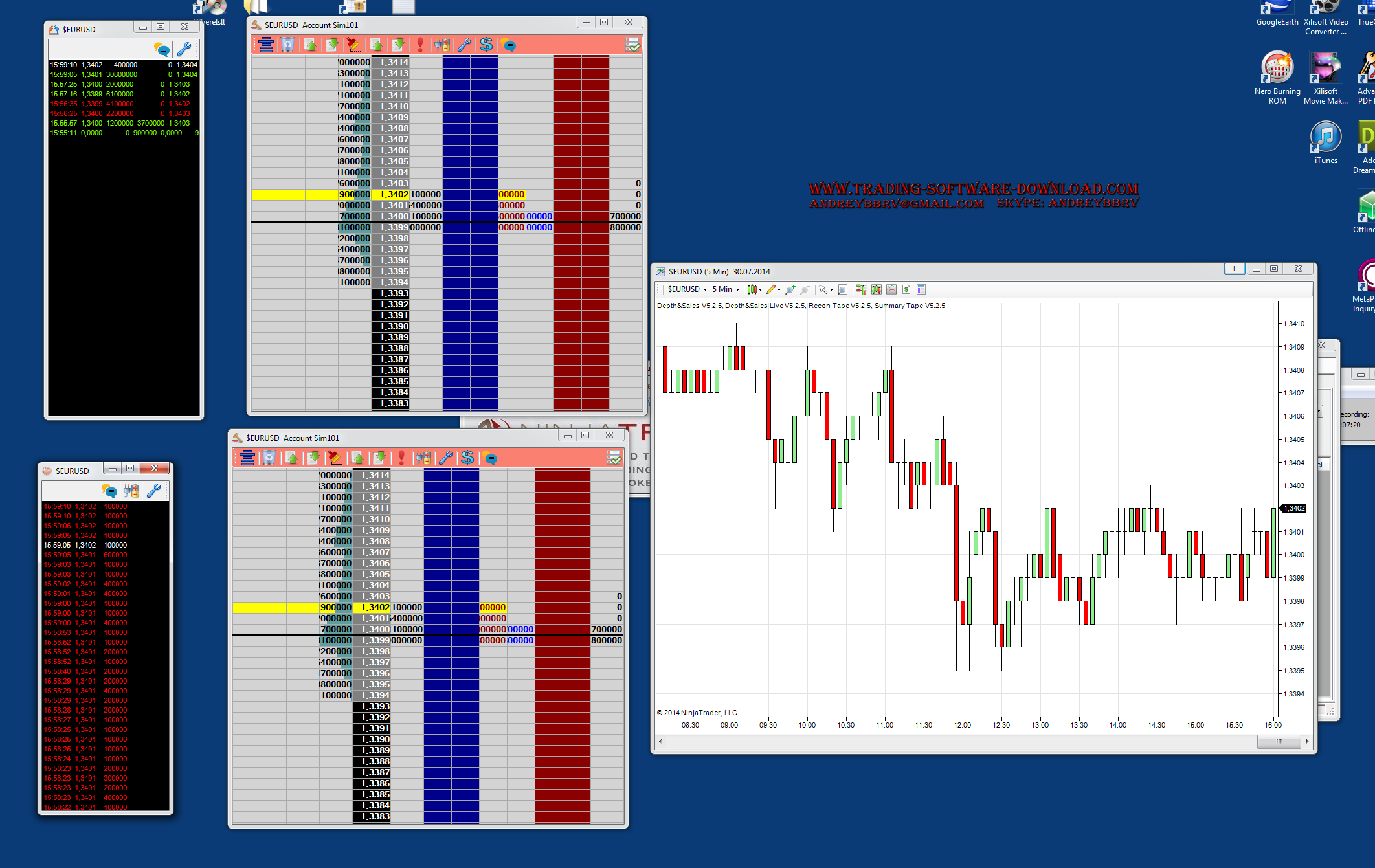Open the chart Properties icon
Screen dimensions: 1375x868
click(x=921, y=289)
